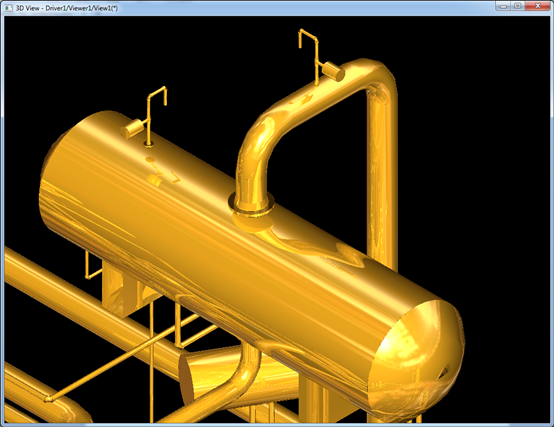Image resolution: width=554 pixels, height=427 pixels.
Task: Close the 3D View window
Action: tap(538, 6)
